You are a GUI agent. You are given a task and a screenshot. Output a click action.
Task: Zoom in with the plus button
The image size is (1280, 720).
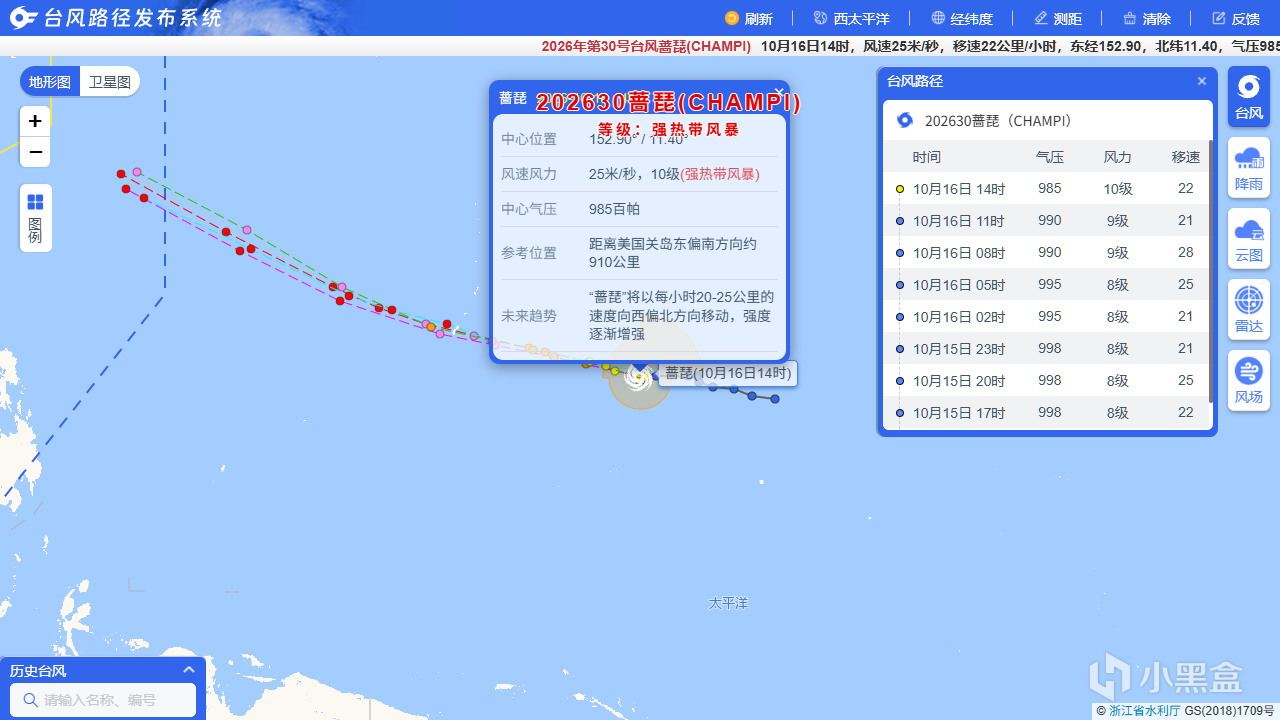35,121
